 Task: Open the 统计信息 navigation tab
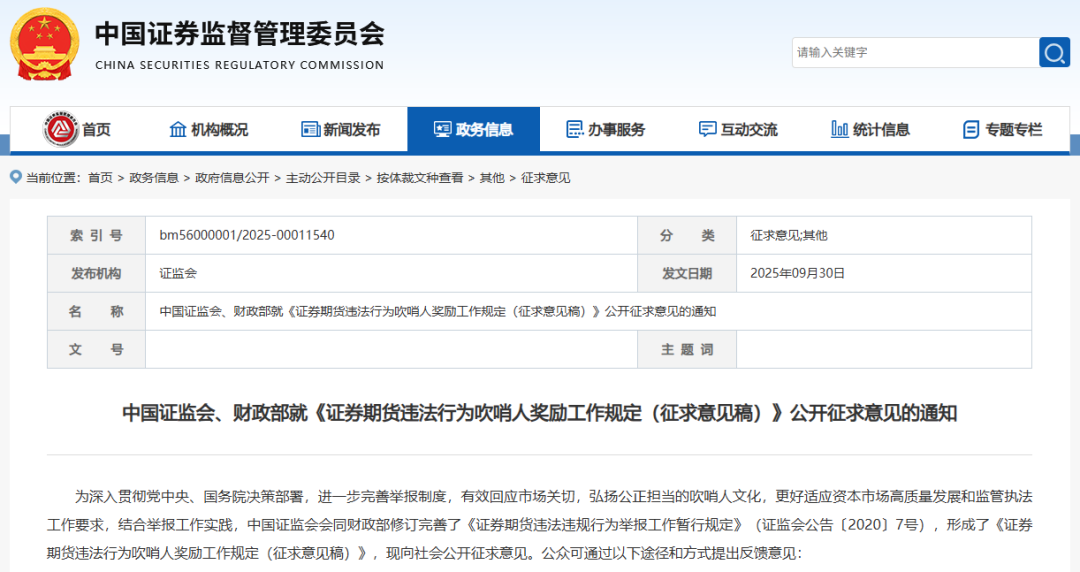(871, 129)
